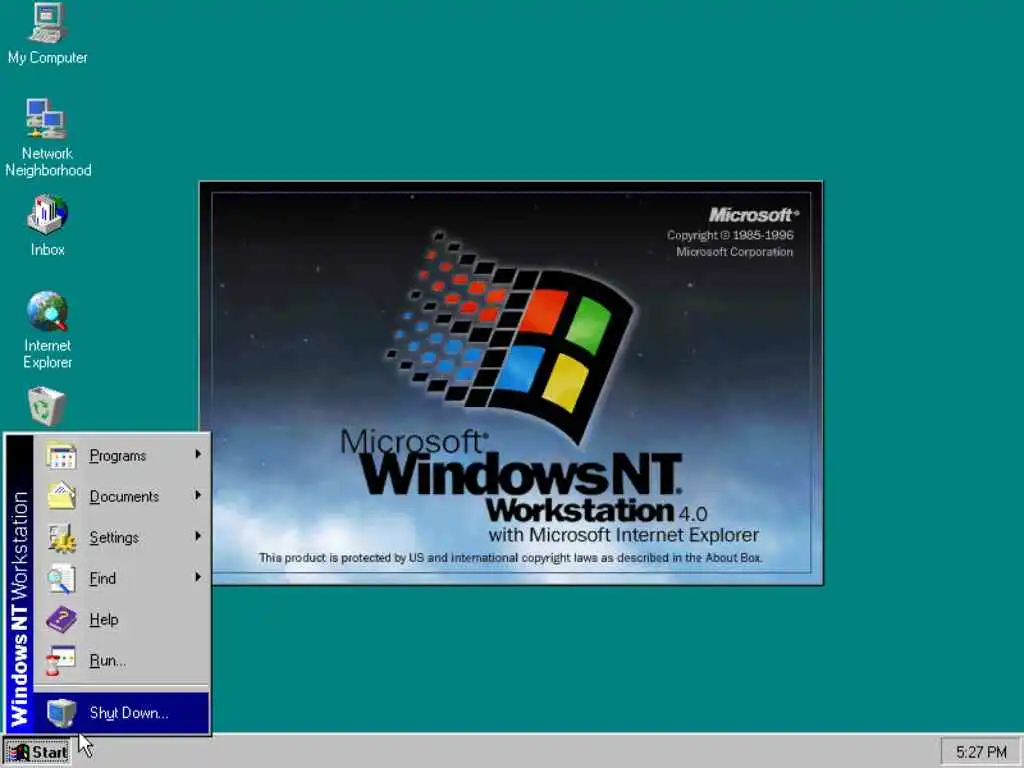Expand the Documents submenu arrow

click(198, 495)
